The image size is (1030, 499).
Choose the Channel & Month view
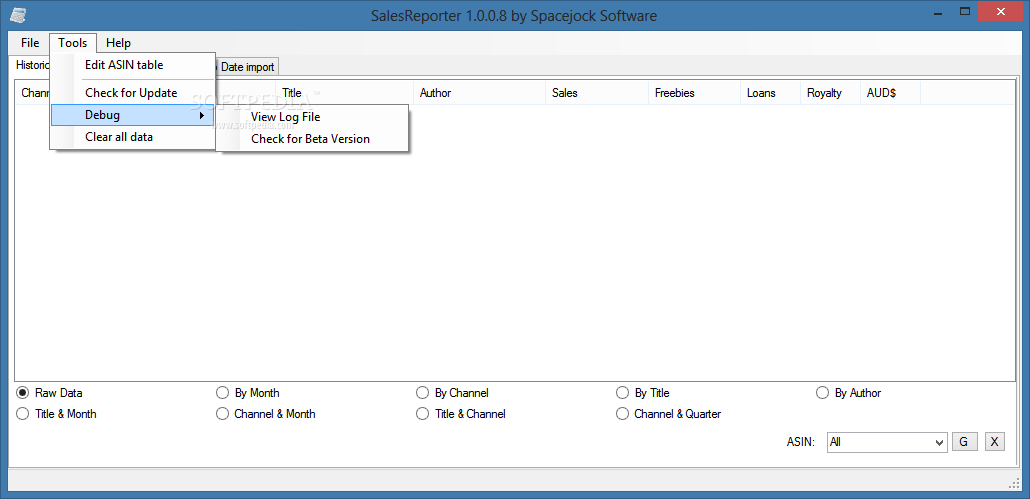266,414
